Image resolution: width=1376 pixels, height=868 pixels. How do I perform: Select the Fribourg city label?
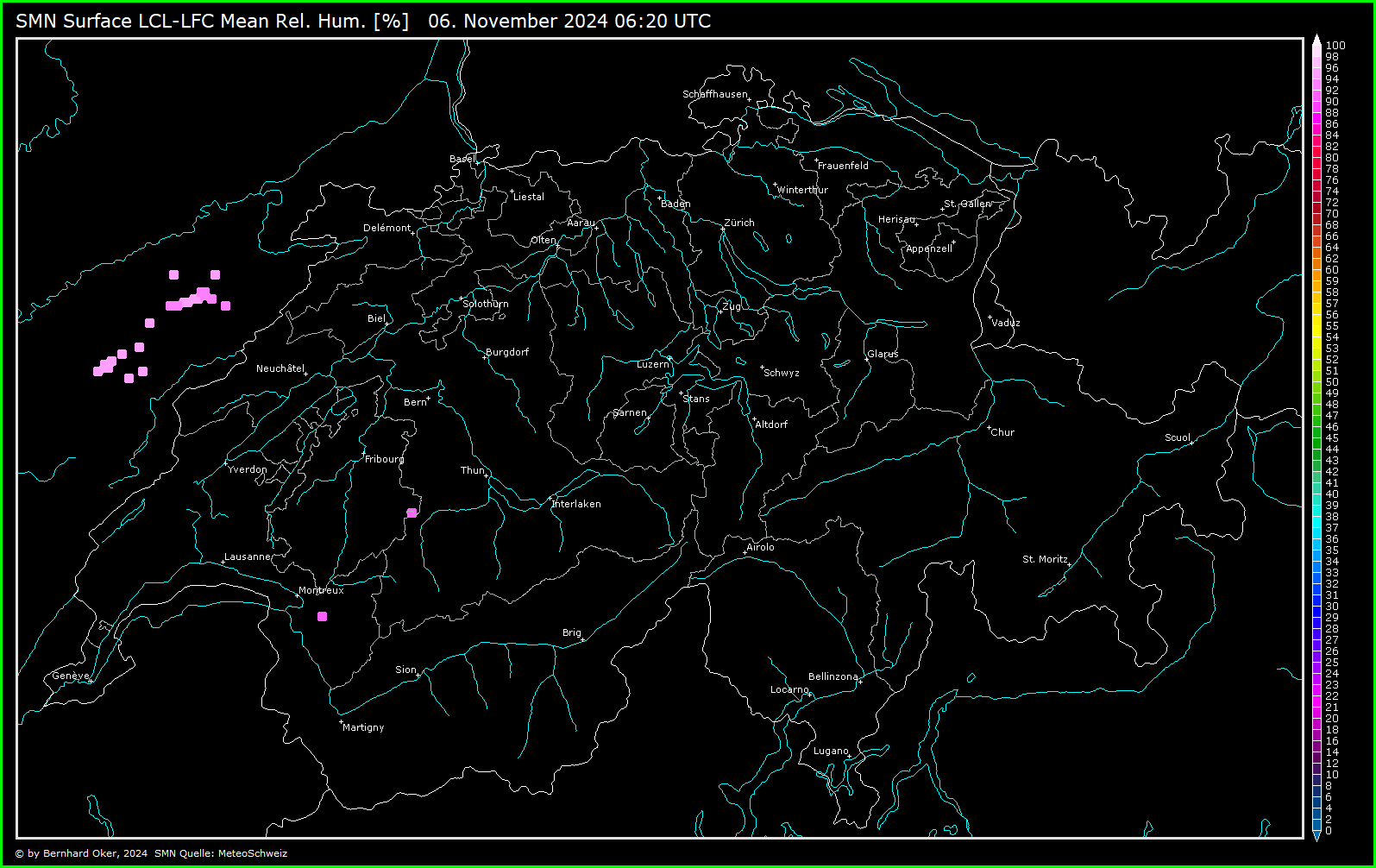[x=385, y=459]
